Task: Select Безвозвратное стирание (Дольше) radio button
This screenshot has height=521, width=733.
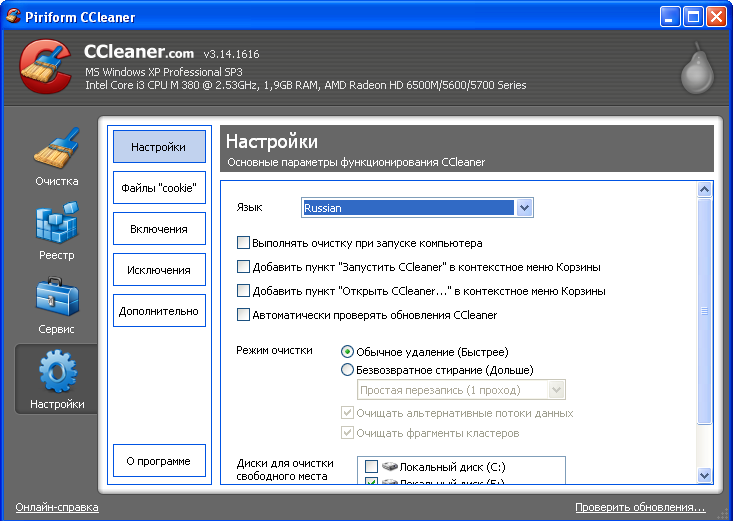Action: [x=347, y=369]
